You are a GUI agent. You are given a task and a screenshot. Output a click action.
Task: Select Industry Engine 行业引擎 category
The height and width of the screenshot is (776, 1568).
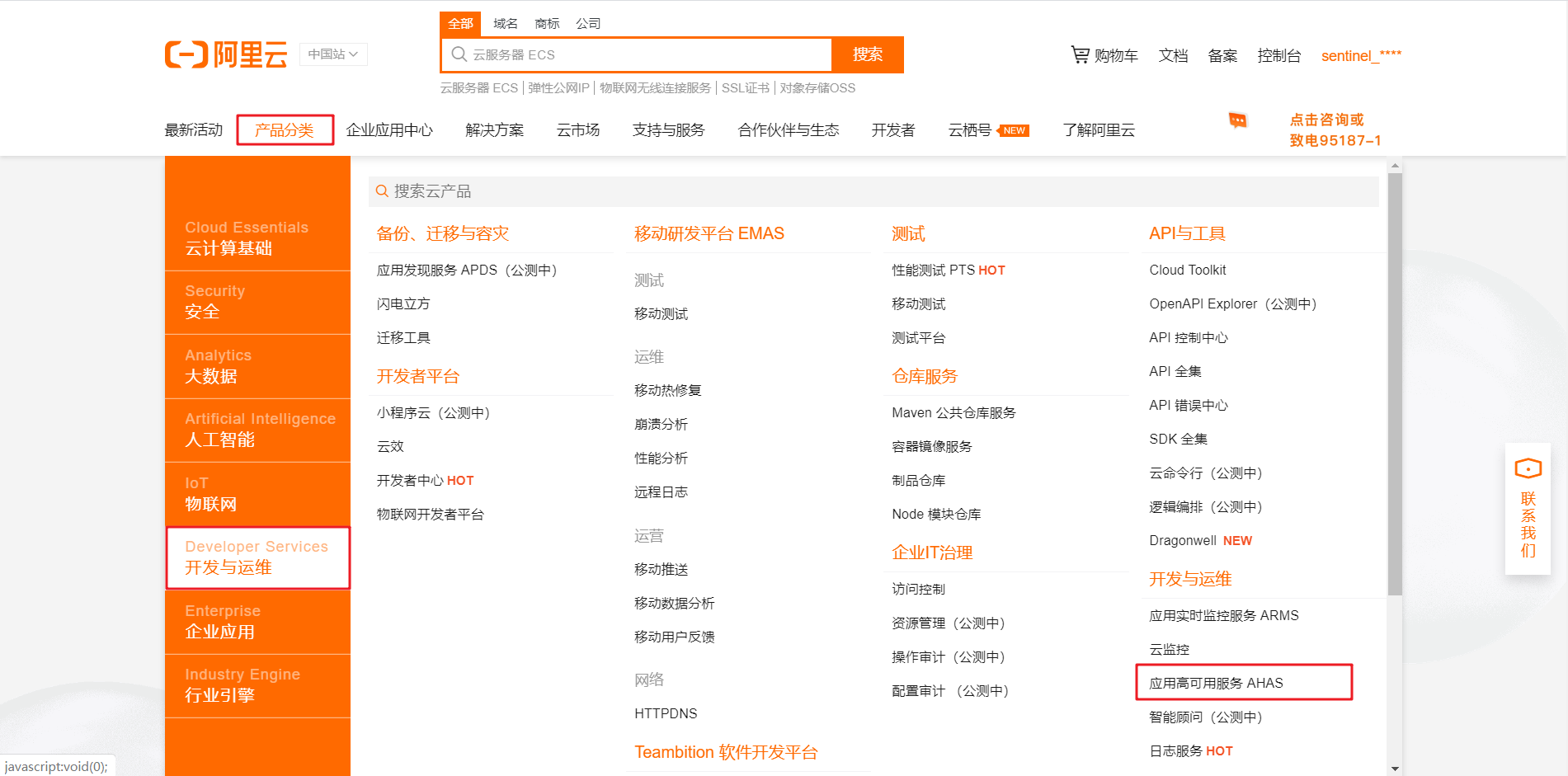pos(257,685)
